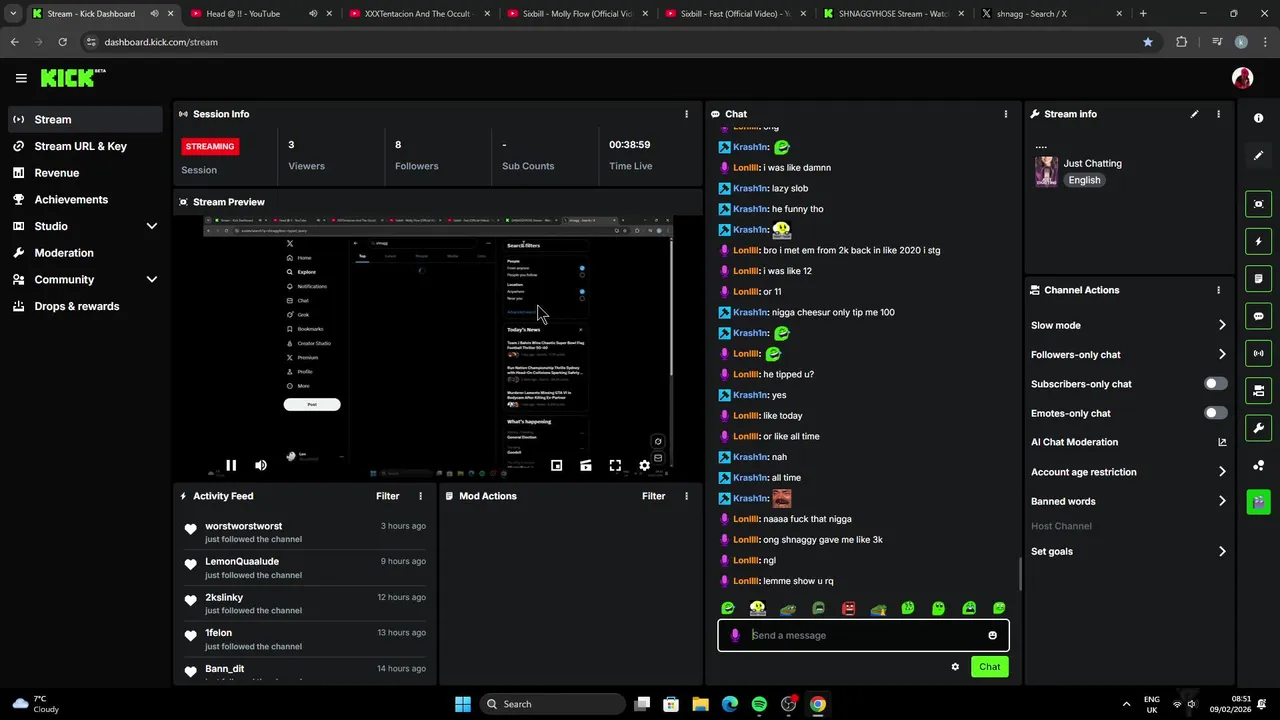Toggle Emotes-only chat

coord(1215,413)
